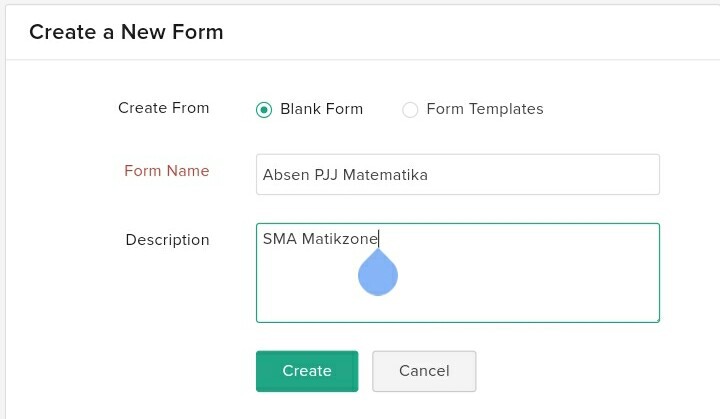Screen dimensions: 720x419
Task: Click the Form Templates label text
Action: coord(485,109)
